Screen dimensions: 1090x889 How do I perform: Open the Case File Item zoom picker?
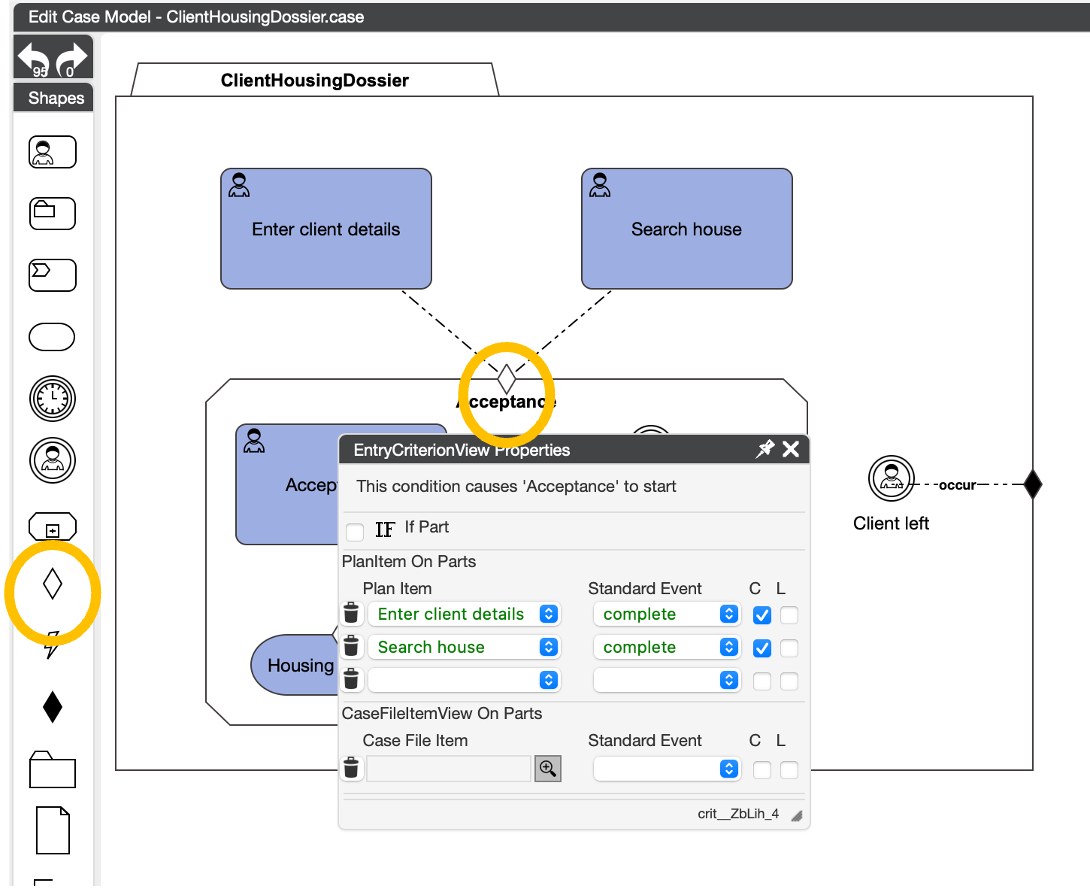[547, 768]
